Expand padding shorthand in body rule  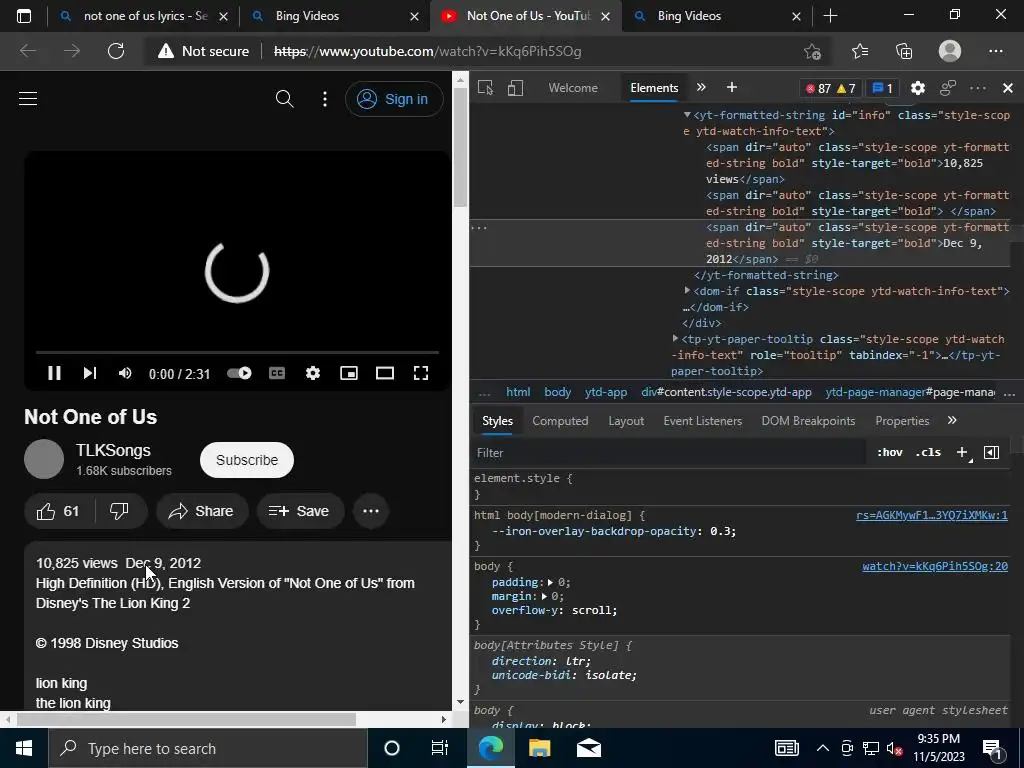550,582
